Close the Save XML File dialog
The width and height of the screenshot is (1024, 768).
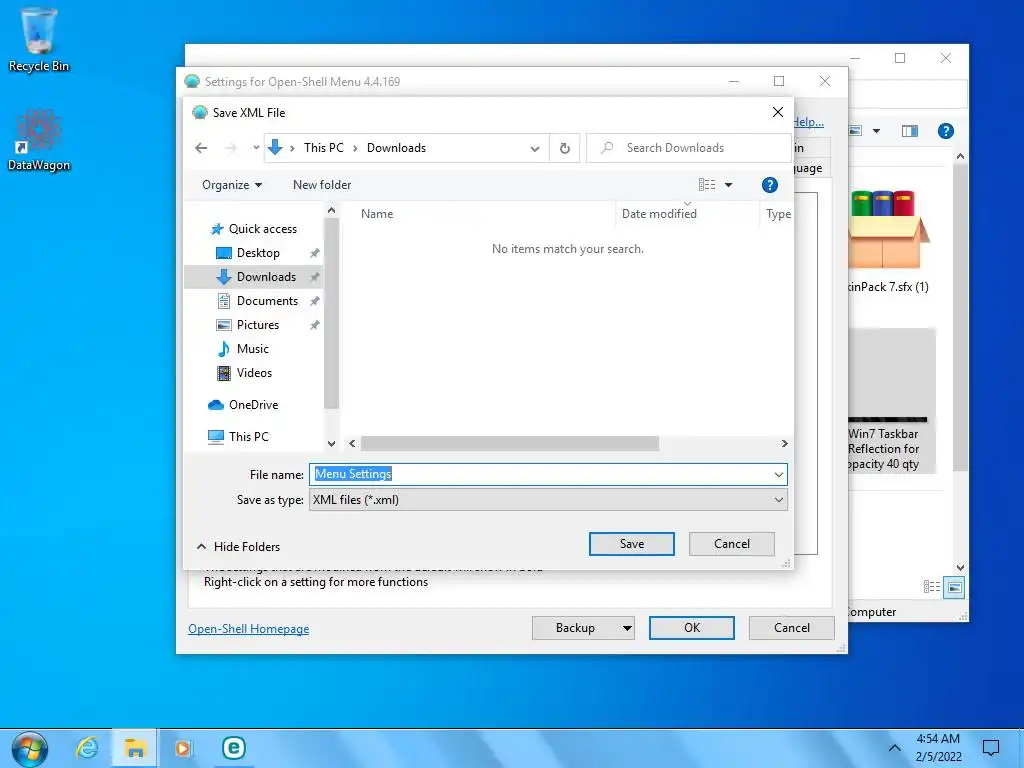click(778, 112)
